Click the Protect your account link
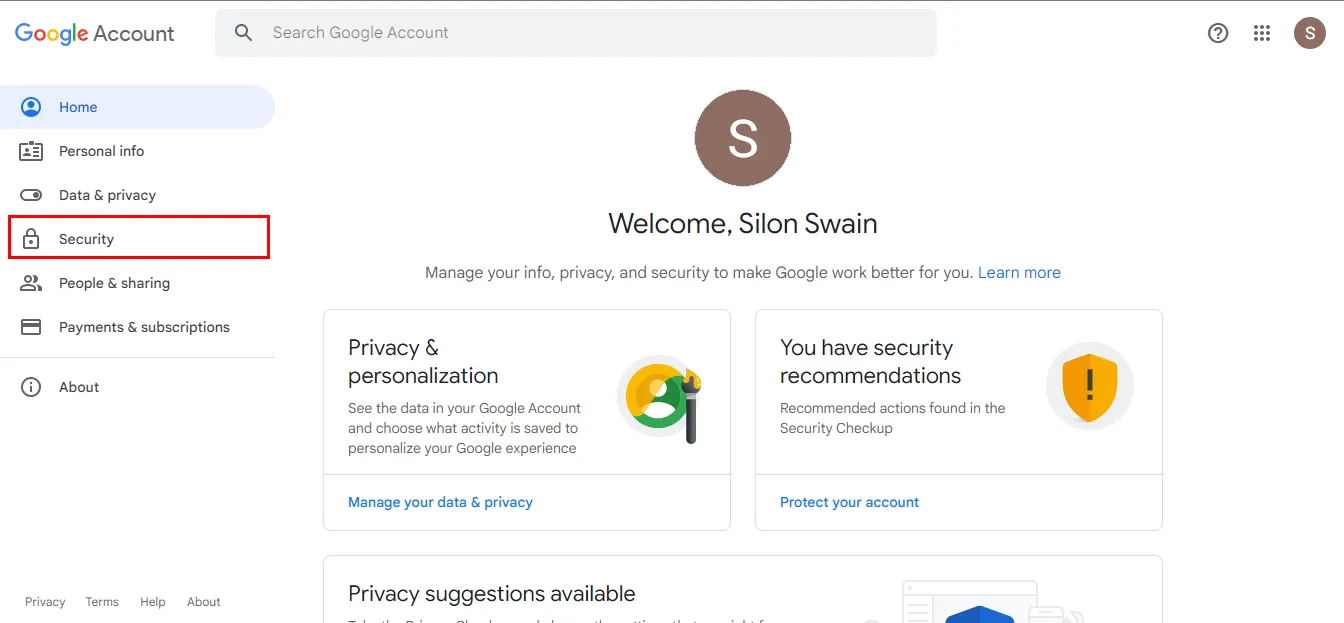The image size is (1344, 623). [849, 501]
